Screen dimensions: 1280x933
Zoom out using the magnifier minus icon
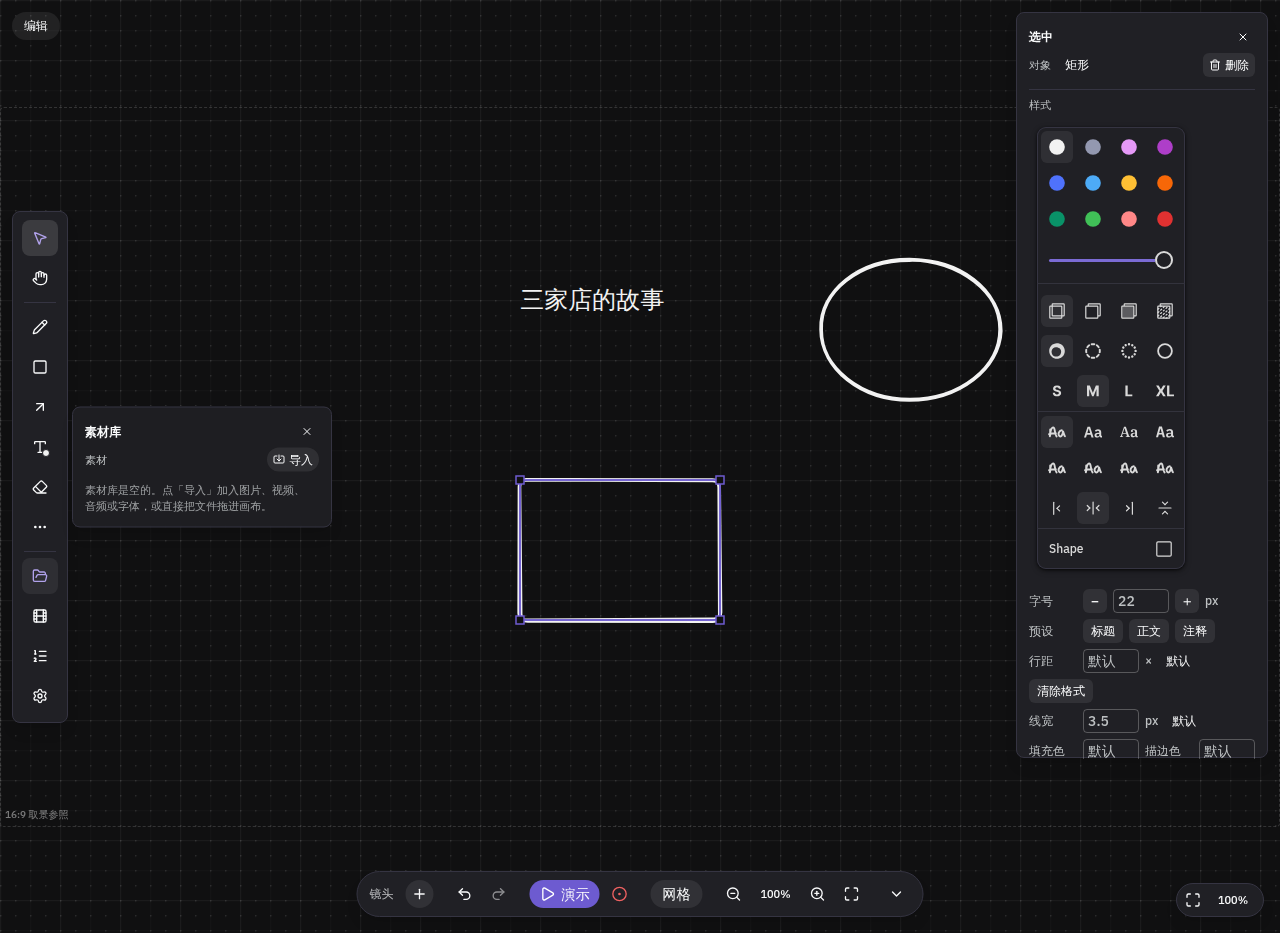[x=733, y=894]
